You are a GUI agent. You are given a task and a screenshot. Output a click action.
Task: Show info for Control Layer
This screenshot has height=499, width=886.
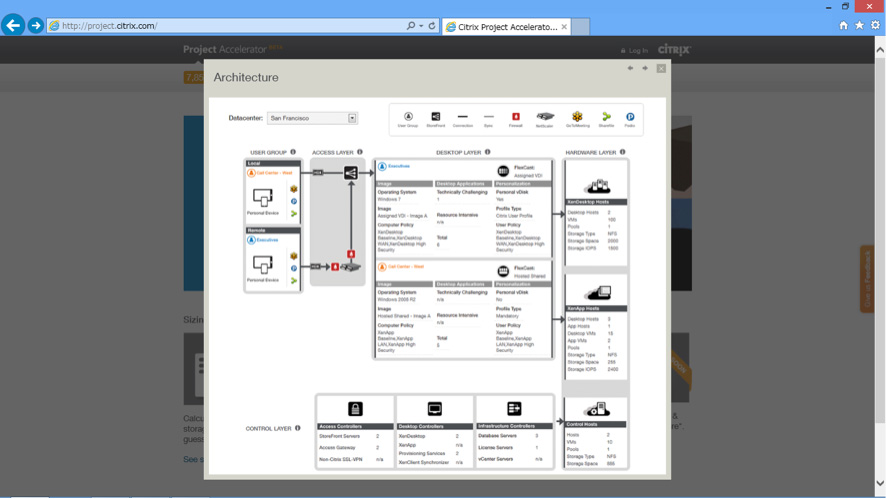tap(298, 428)
